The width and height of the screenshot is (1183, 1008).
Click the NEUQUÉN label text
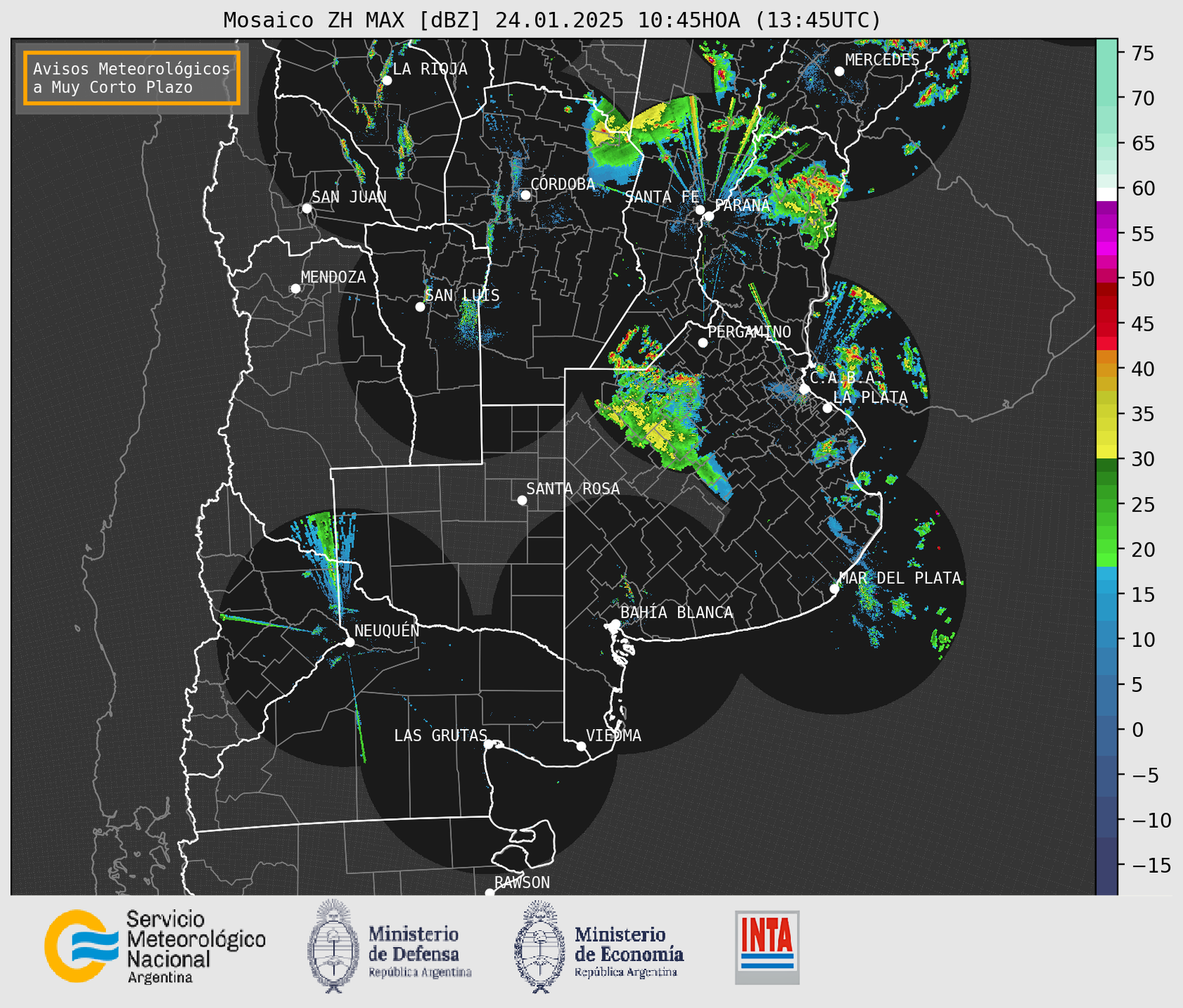(x=387, y=630)
